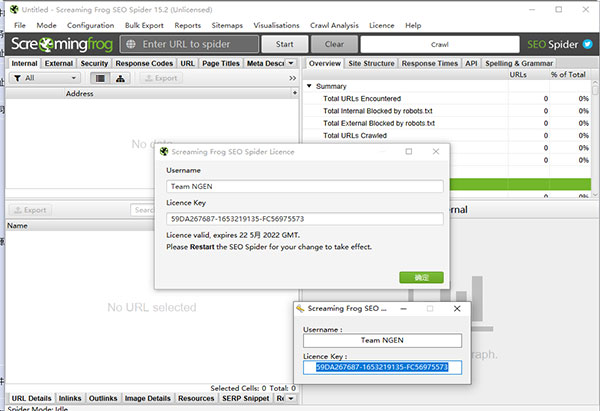Switch to the Site Structure tab

point(371,63)
